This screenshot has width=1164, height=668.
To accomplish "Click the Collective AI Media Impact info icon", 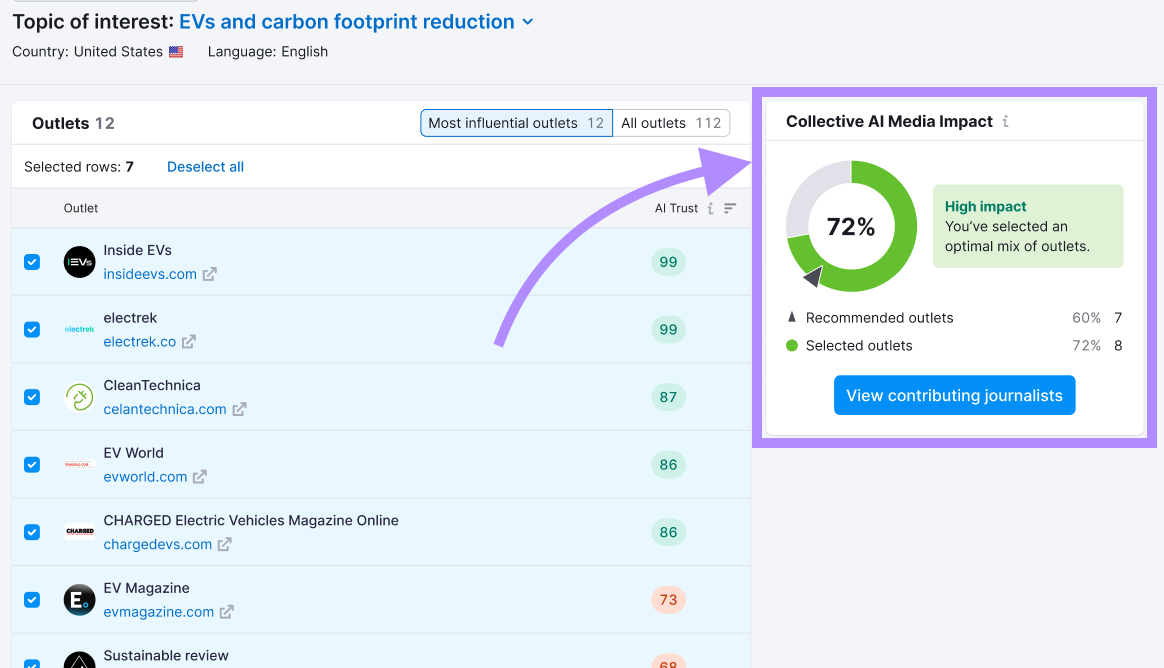I will tap(1005, 122).
